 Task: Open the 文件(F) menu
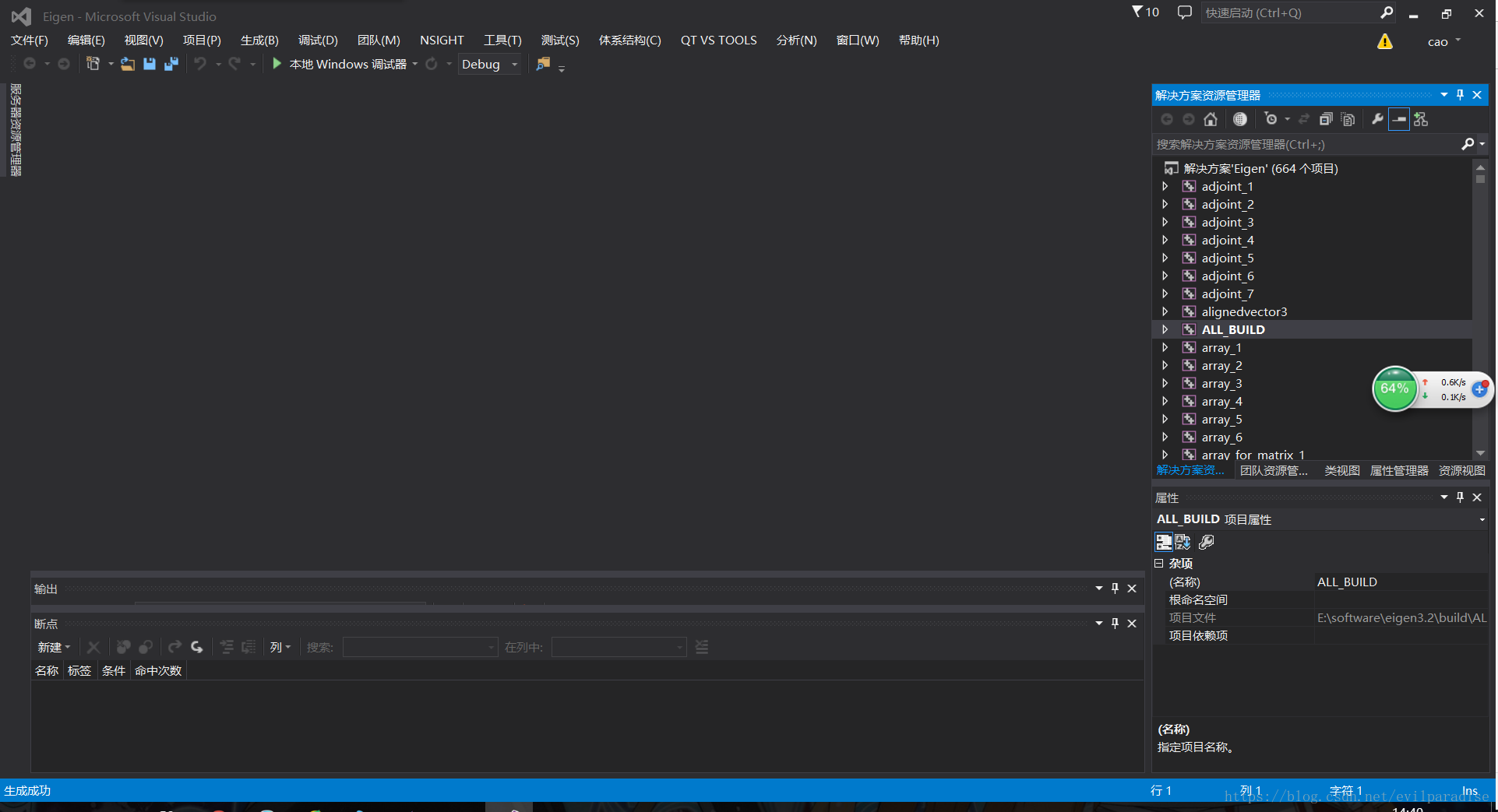(30, 40)
